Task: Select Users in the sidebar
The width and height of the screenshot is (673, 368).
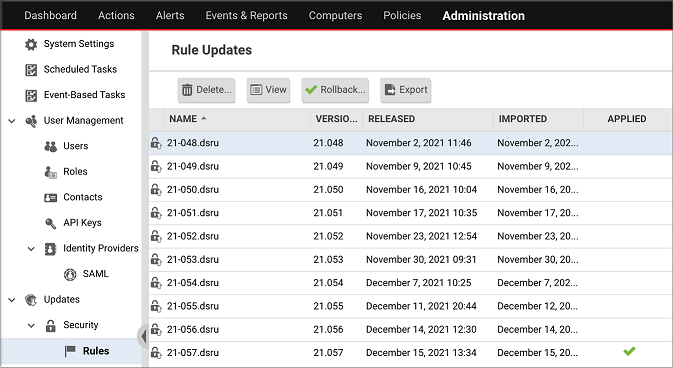Action: pos(76,146)
